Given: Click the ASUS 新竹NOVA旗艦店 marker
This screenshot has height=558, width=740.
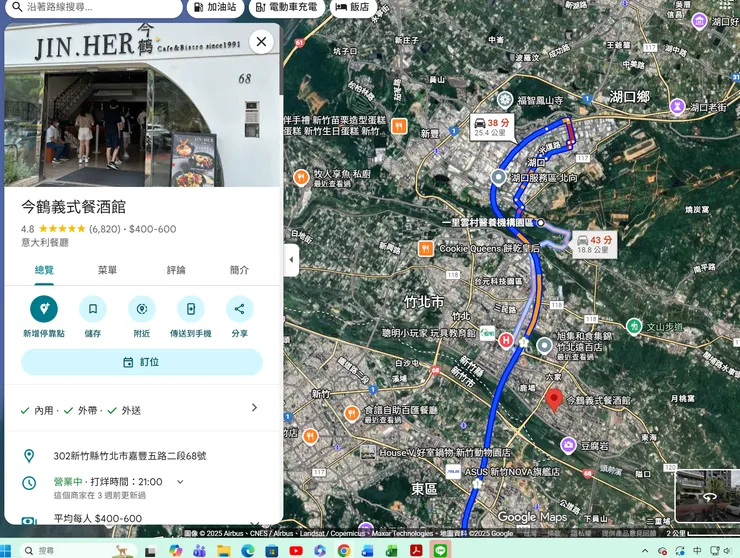Looking at the screenshot, I should coord(453,471).
